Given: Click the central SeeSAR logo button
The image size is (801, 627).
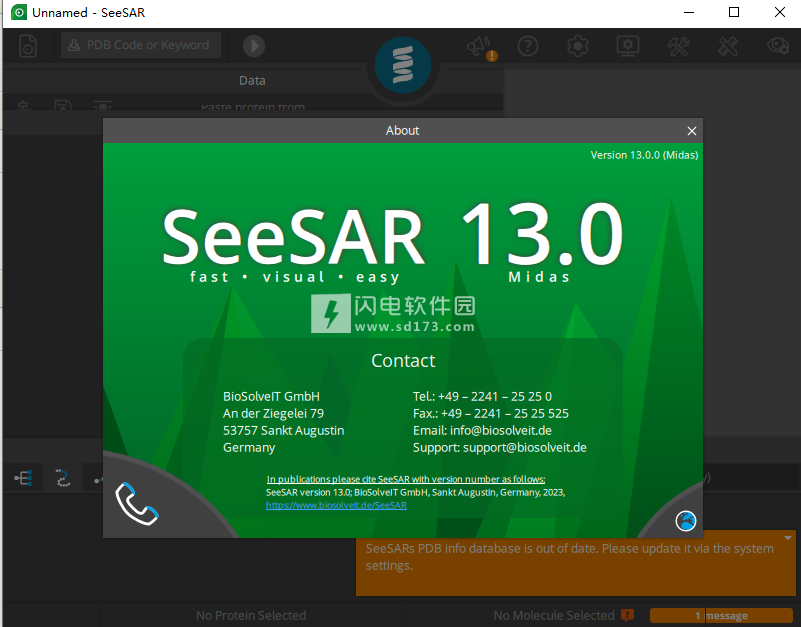Looking at the screenshot, I should (x=403, y=65).
